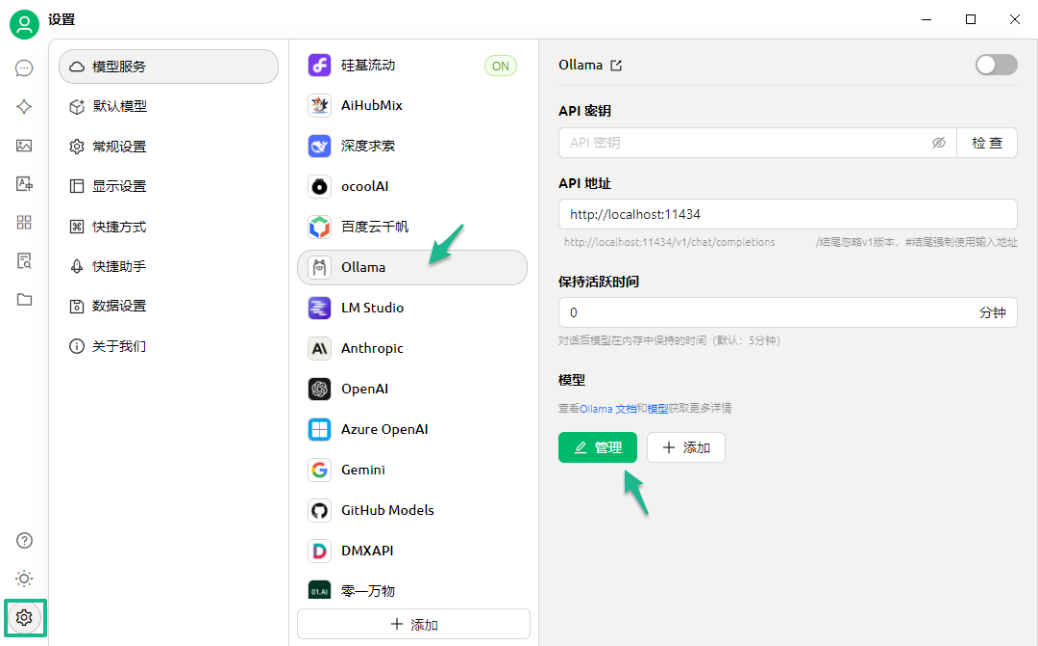Focus the 保持活跃时间 minutes field

pyautogui.click(x=788, y=312)
